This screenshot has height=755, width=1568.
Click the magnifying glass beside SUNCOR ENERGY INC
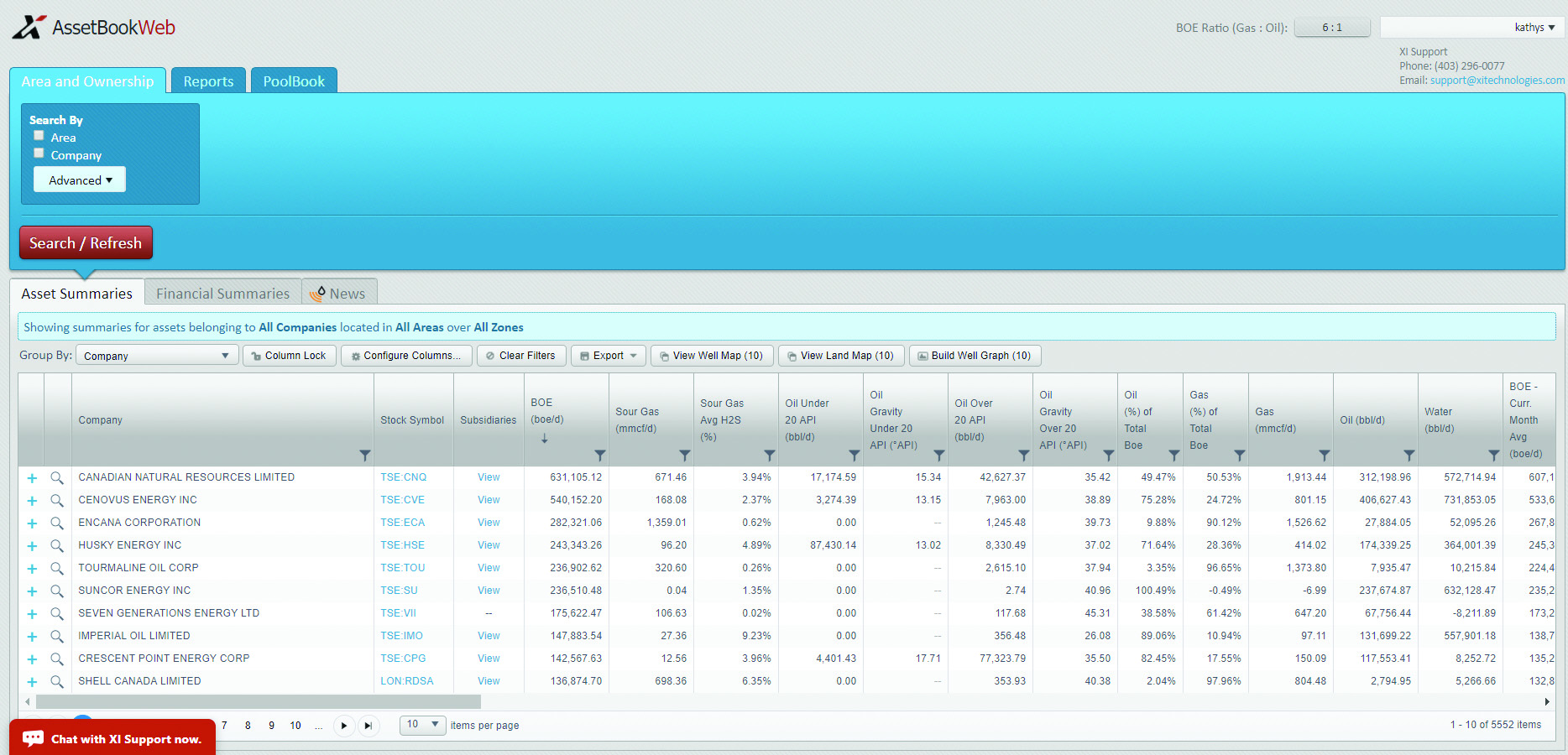[56, 591]
